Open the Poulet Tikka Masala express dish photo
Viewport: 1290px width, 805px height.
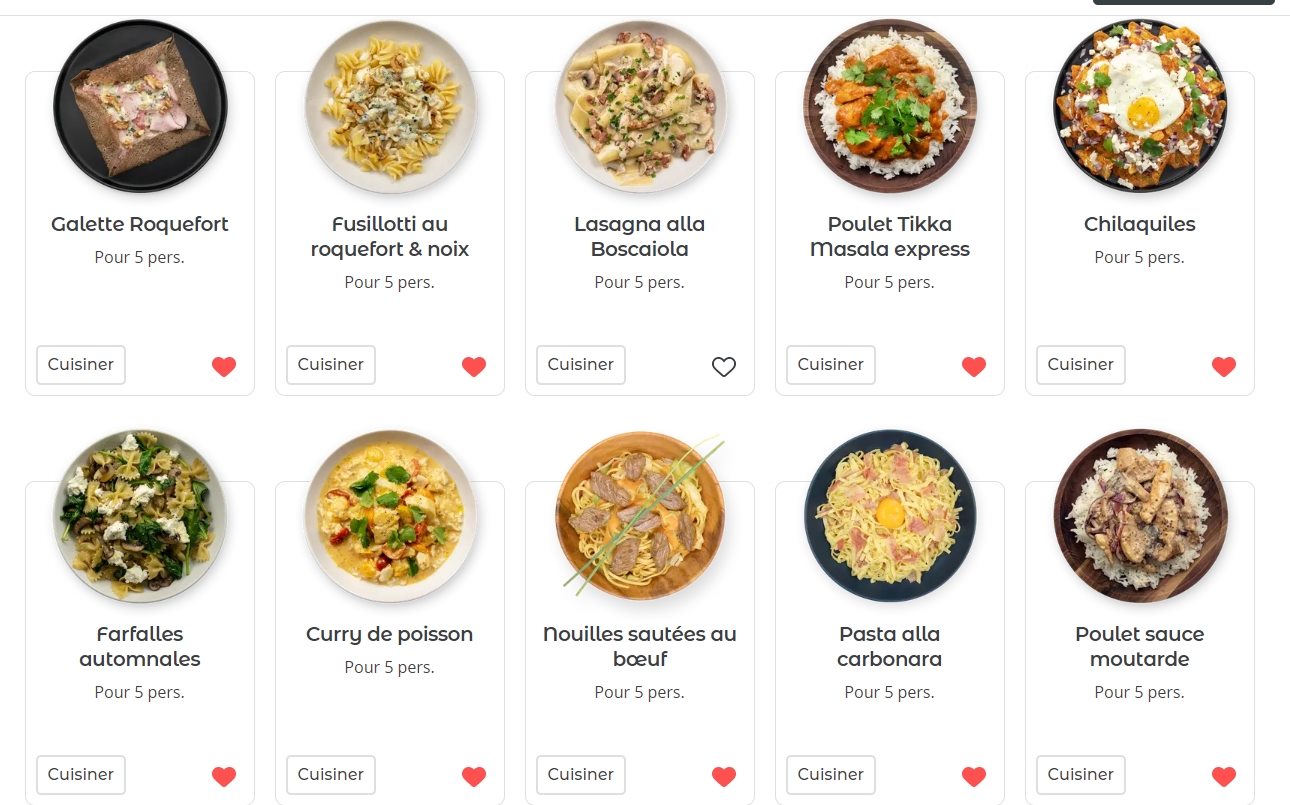pyautogui.click(x=890, y=105)
